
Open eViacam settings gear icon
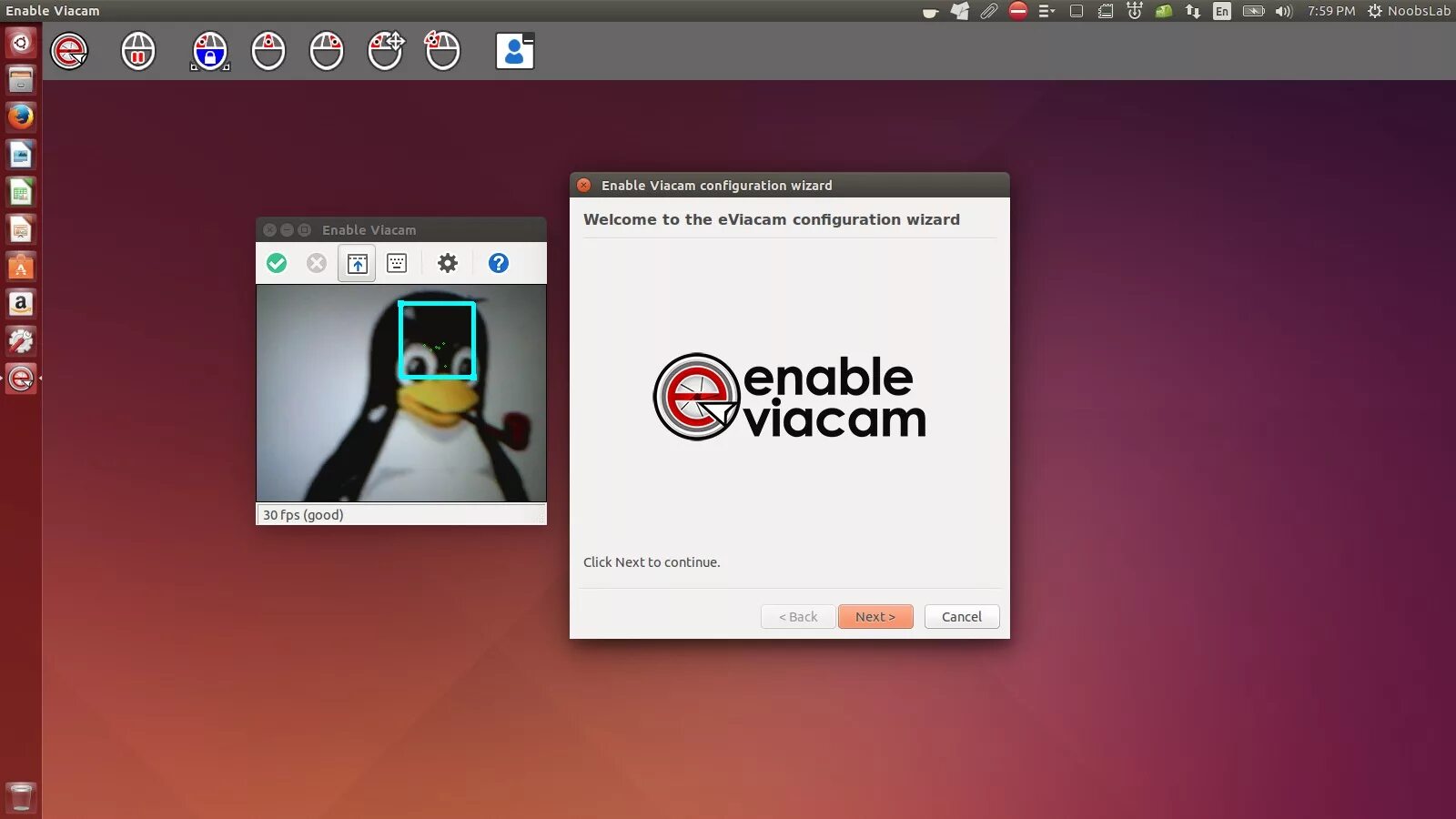448,263
